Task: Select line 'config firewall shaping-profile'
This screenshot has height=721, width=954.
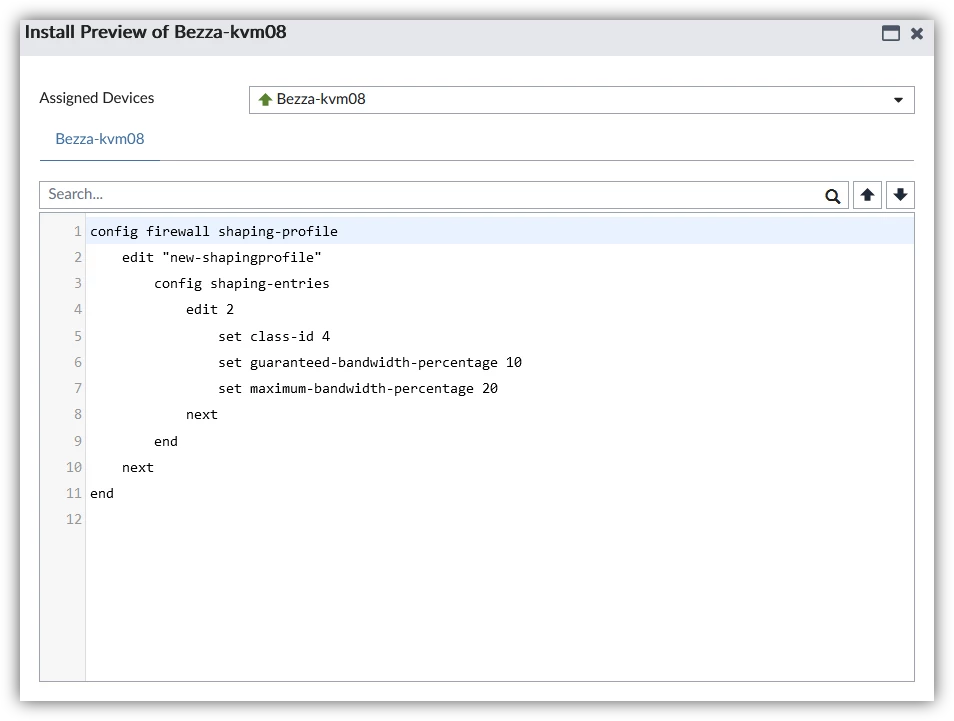Action: tap(214, 231)
